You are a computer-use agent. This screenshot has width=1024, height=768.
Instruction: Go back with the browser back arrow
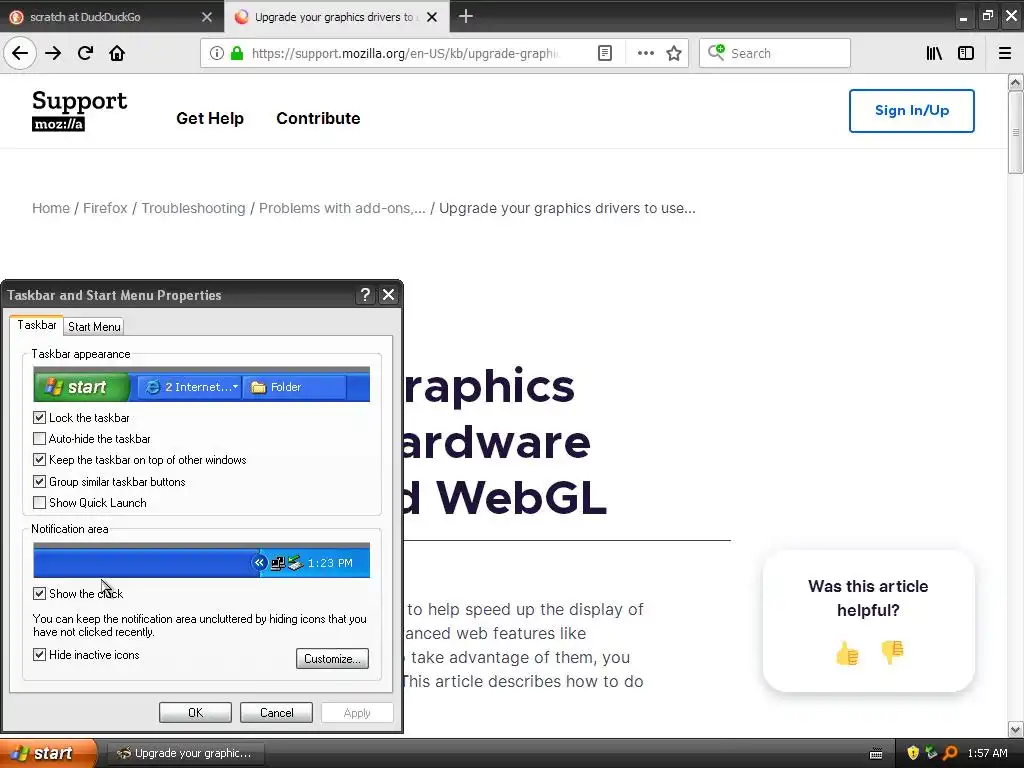tap(20, 53)
